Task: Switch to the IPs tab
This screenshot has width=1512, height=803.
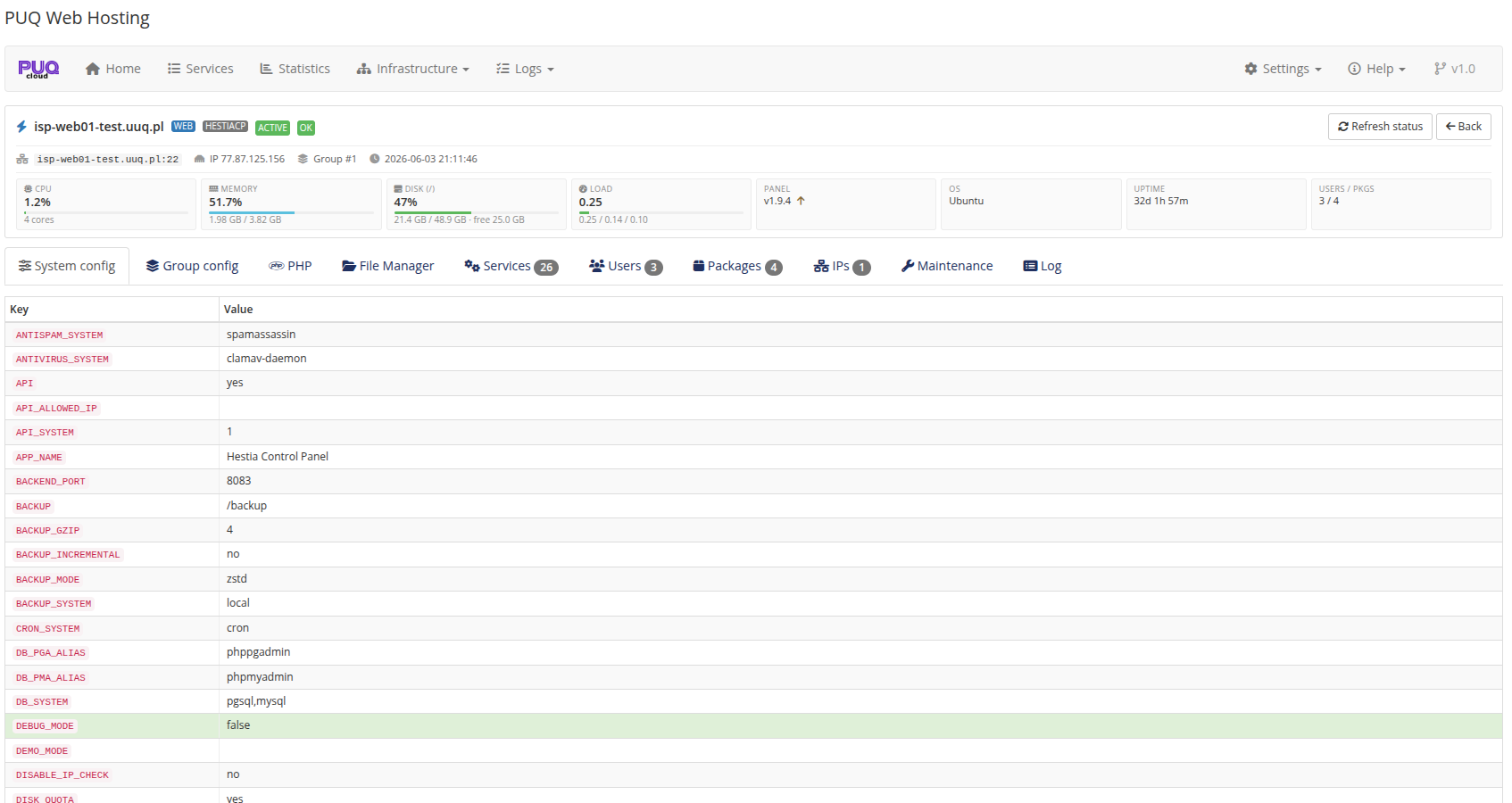Action: click(842, 266)
